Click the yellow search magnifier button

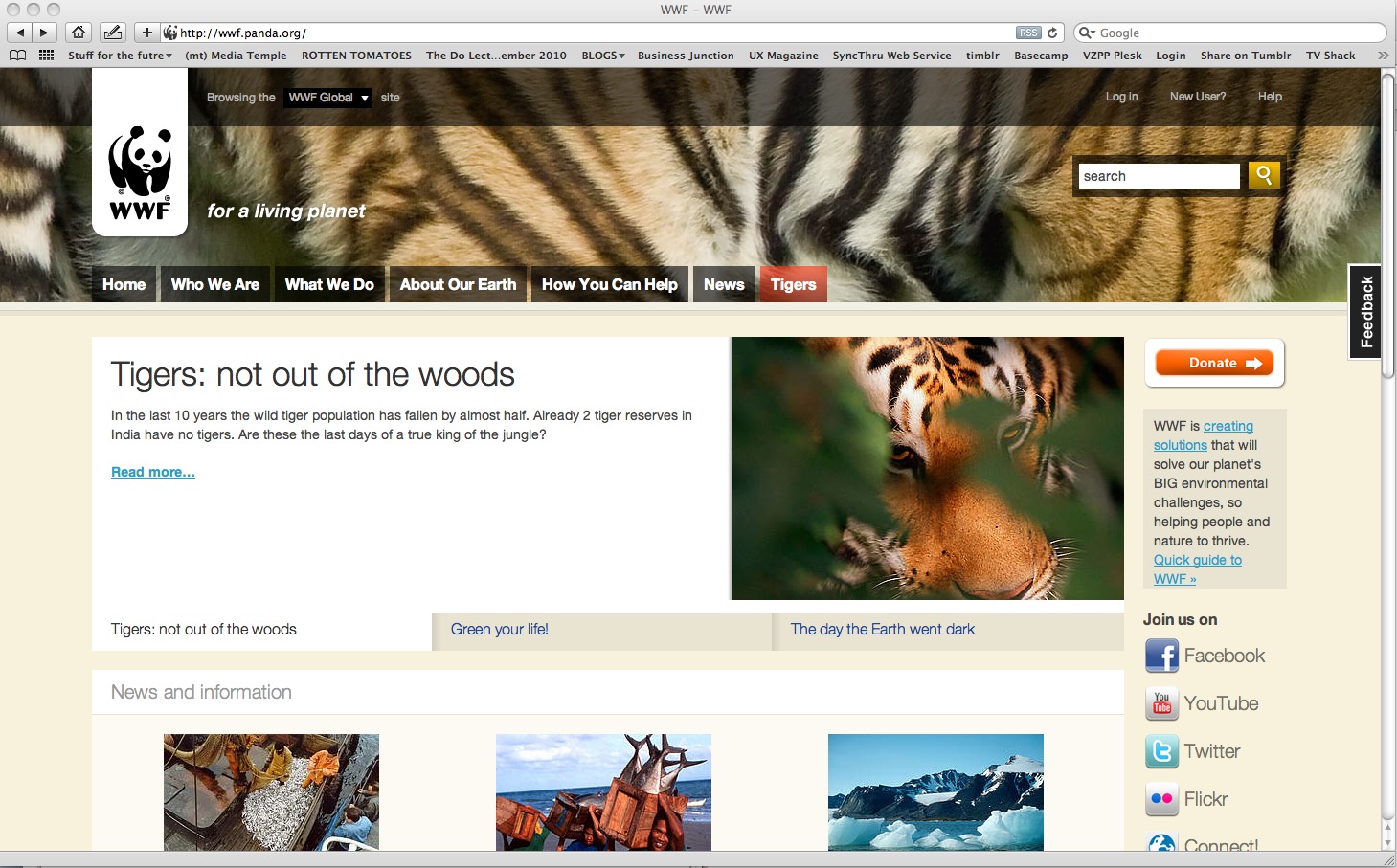(1264, 175)
